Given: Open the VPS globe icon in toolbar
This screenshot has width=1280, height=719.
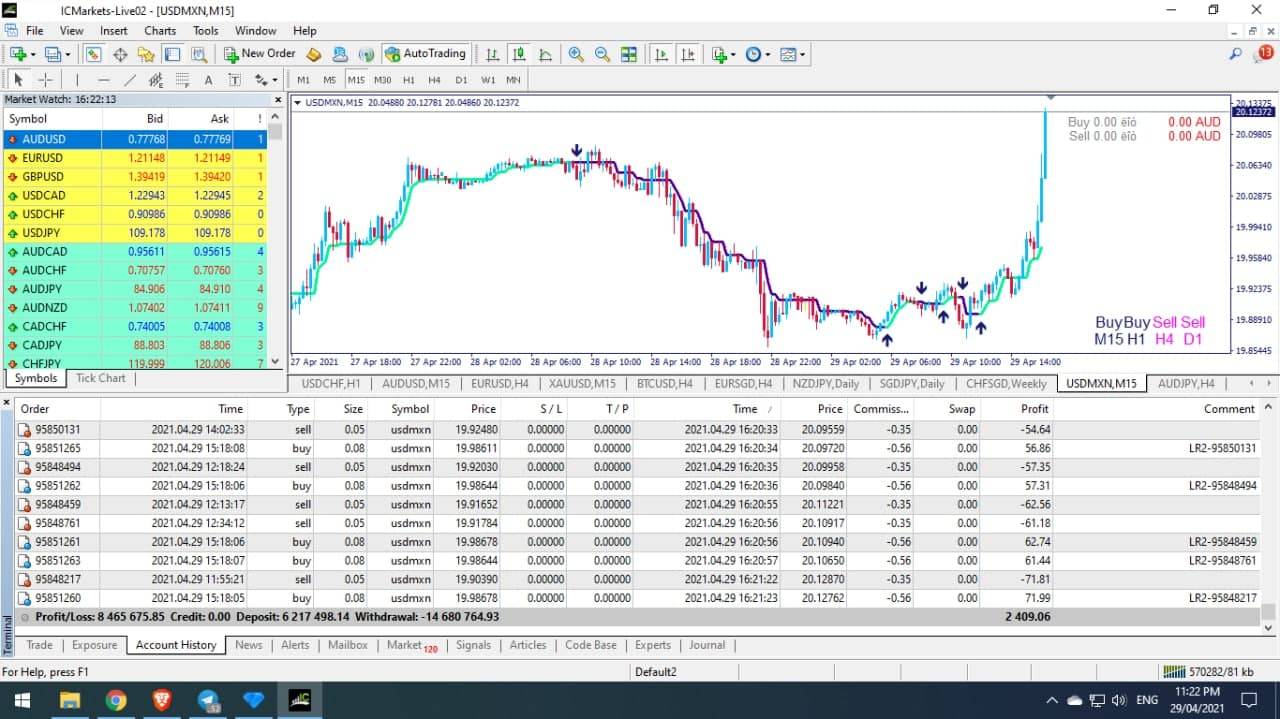Looking at the screenshot, I should click(x=366, y=54).
